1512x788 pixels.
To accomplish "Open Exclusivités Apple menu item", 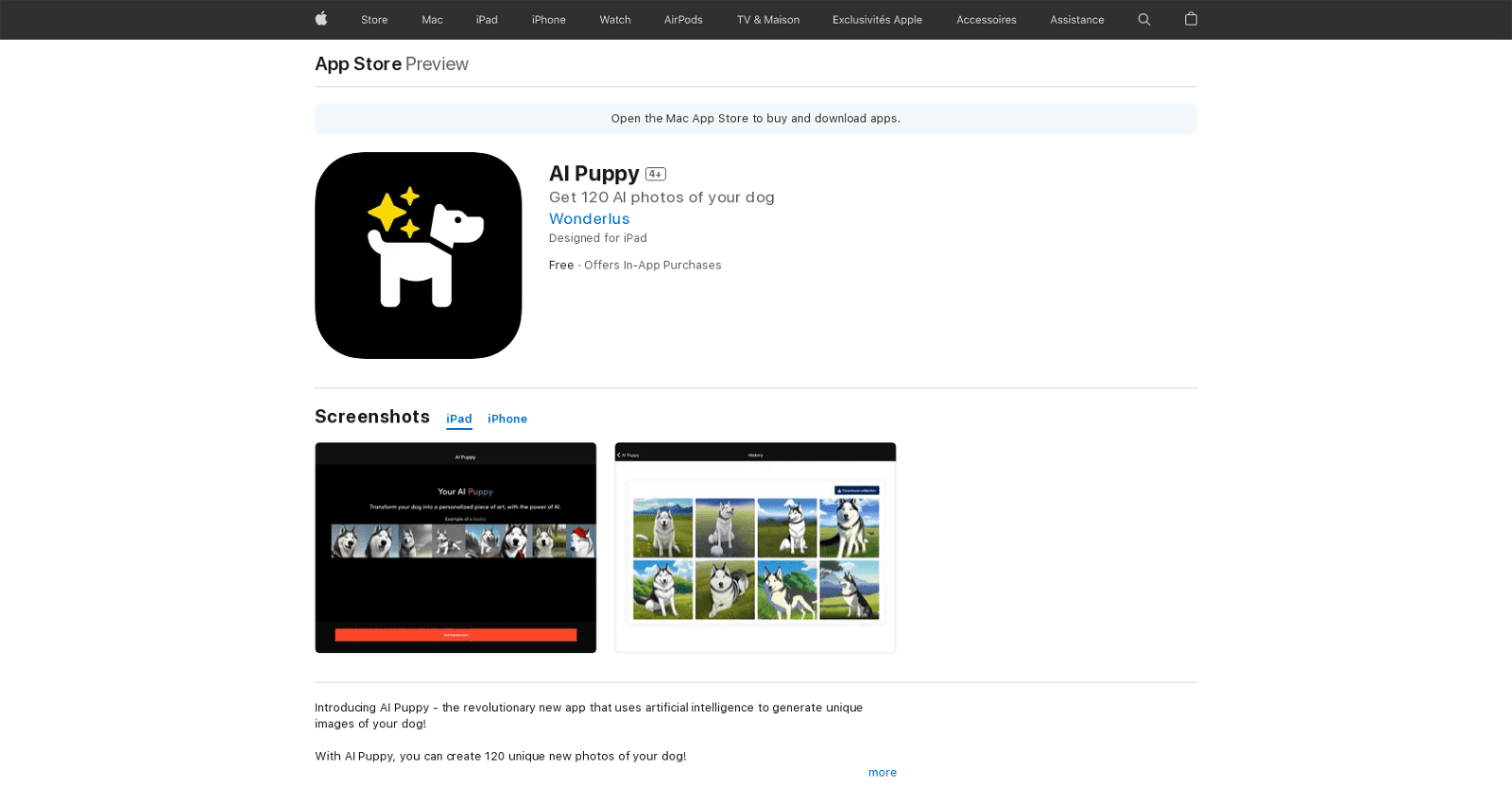I will [877, 20].
